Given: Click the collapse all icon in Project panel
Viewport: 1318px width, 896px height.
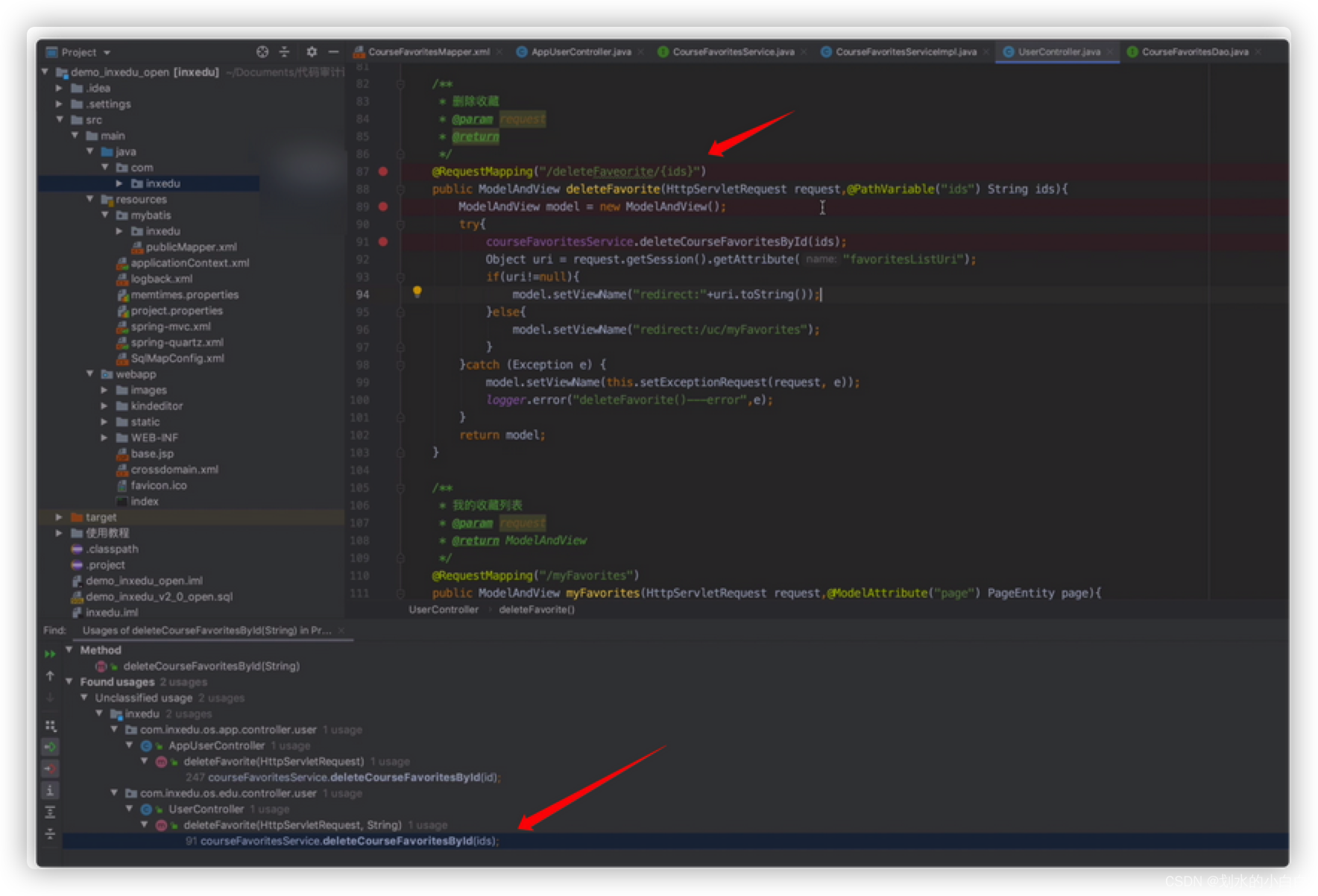Looking at the screenshot, I should 284,51.
